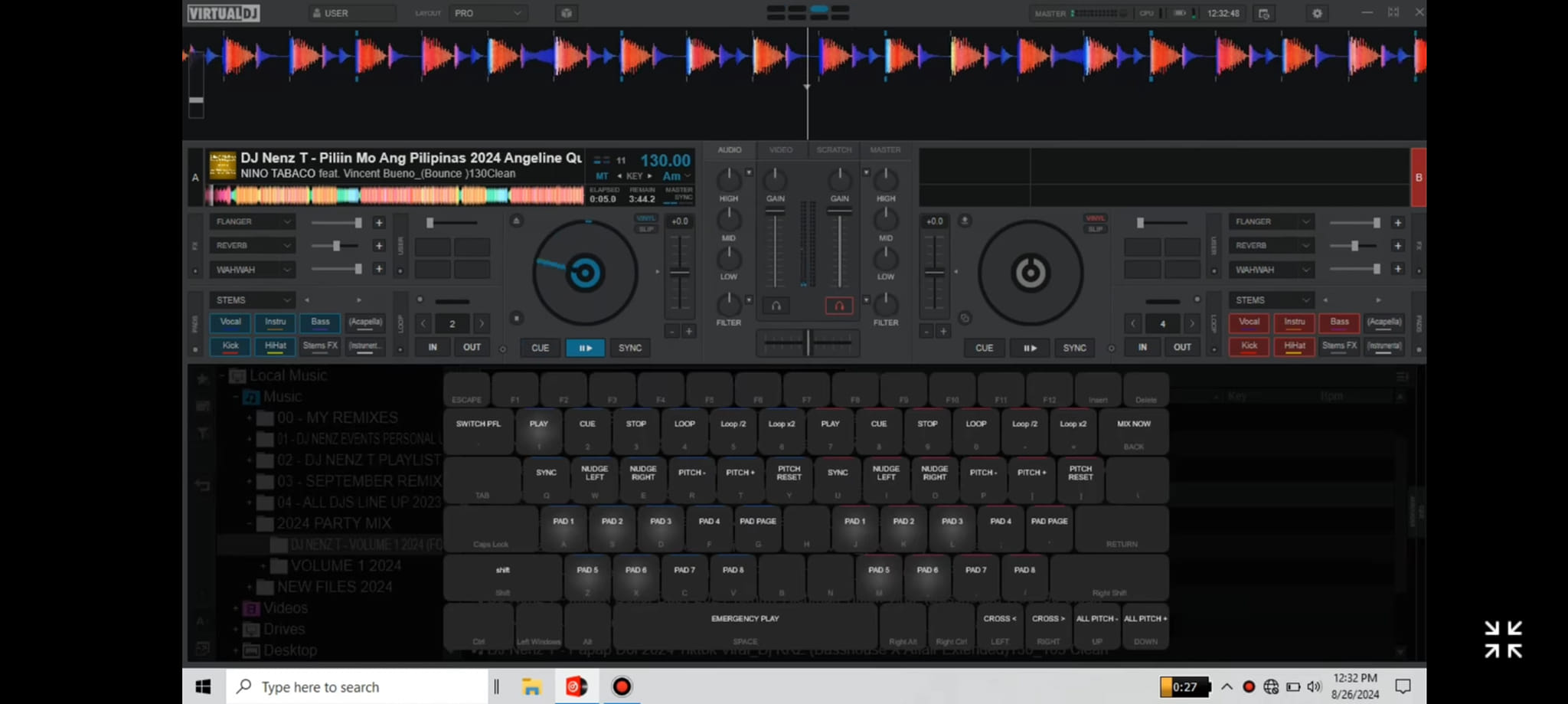The image size is (1568, 704).
Task: Click deck B red headphone PFL button
Action: click(x=839, y=306)
